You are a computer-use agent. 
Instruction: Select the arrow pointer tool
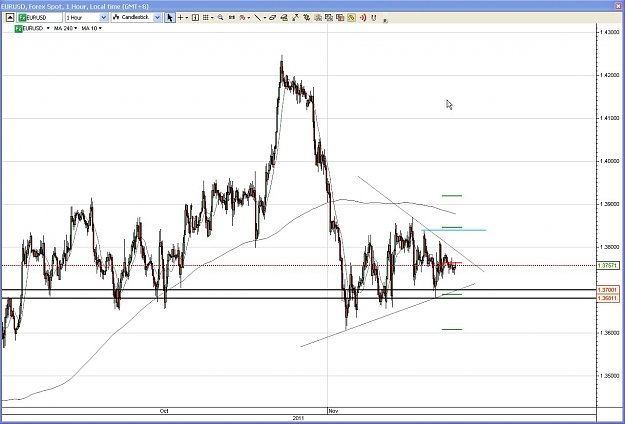coord(170,18)
